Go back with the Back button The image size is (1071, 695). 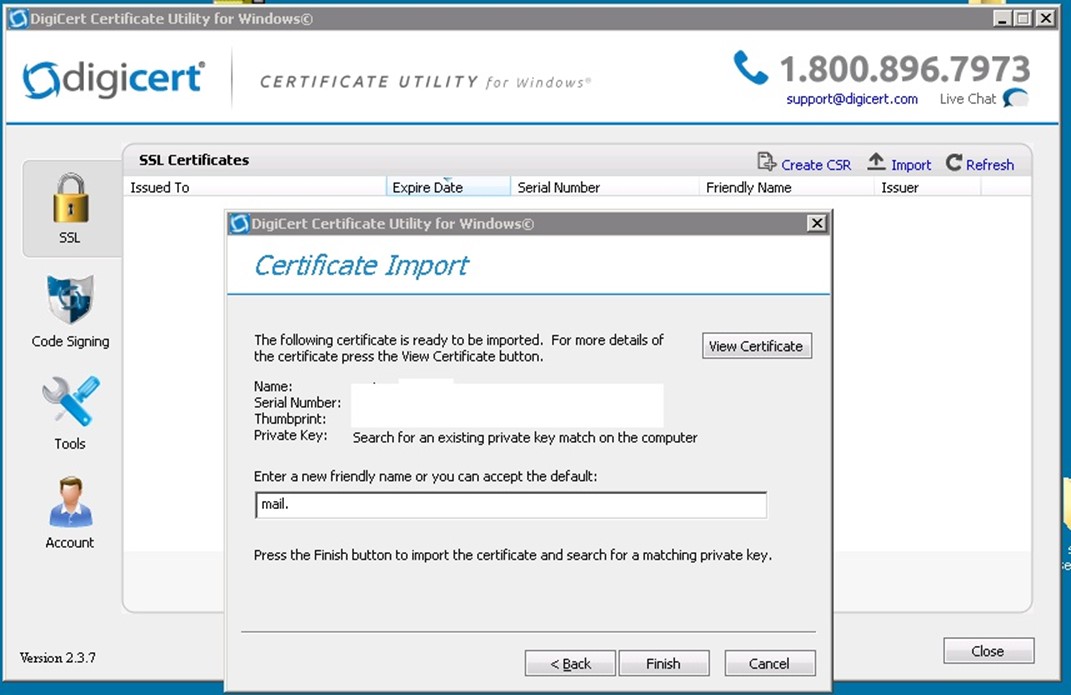pyautogui.click(x=570, y=664)
